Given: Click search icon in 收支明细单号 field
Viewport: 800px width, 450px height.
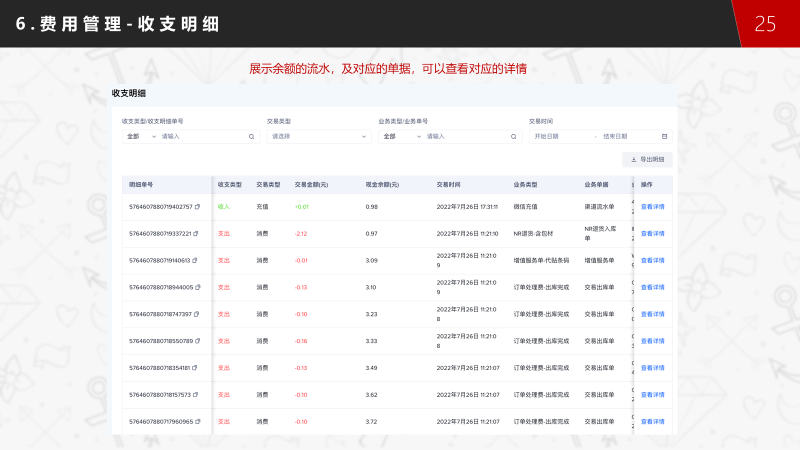Looking at the screenshot, I should pos(251,136).
